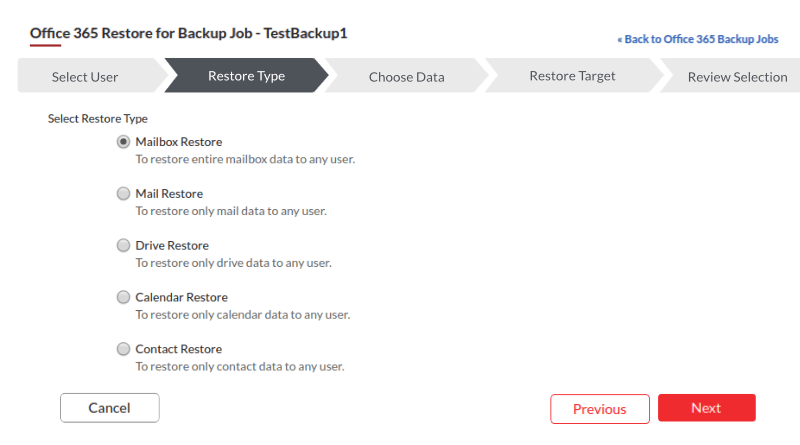Screen dimensions: 800x445
Task: Click the Mail Restore label text
Action: [169, 194]
